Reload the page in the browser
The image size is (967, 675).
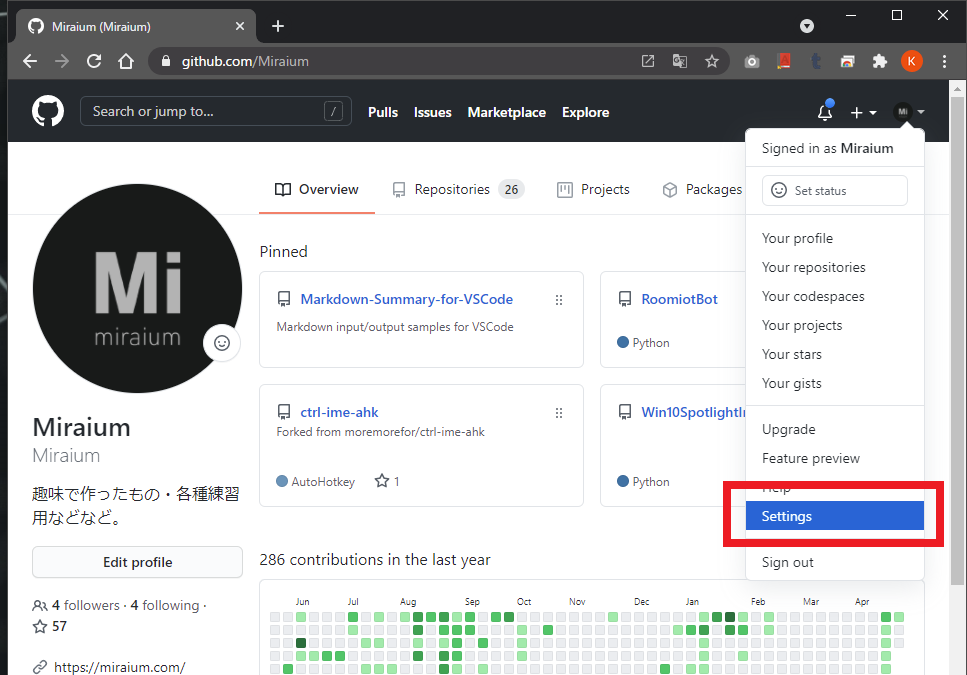(94, 61)
